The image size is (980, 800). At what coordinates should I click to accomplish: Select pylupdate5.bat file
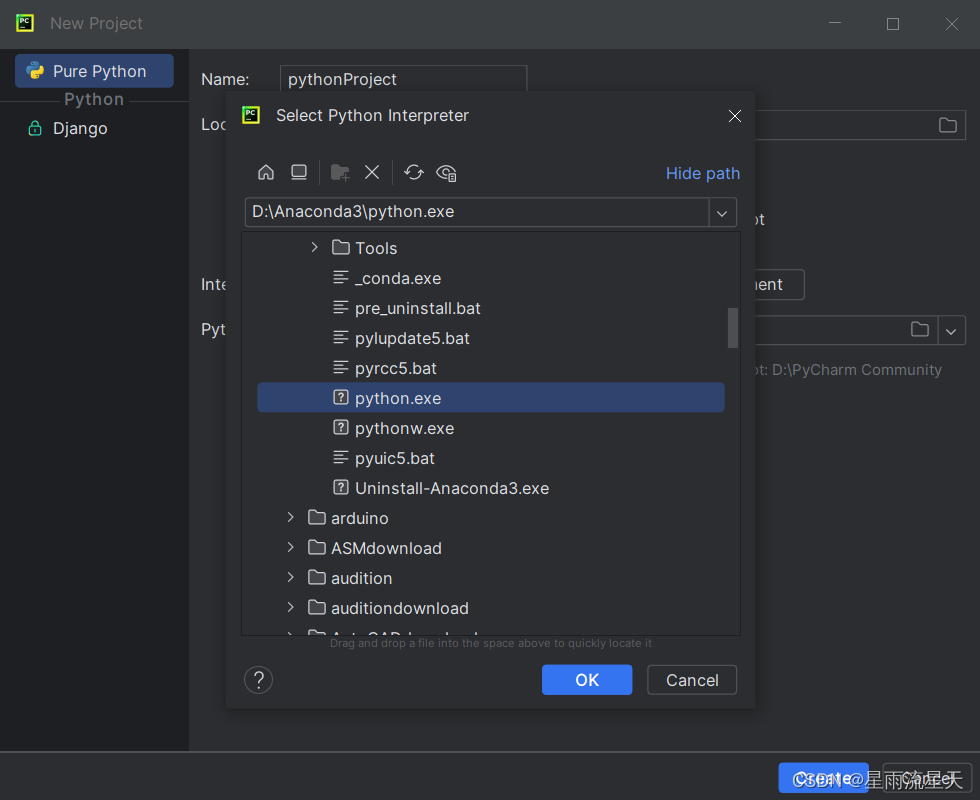coord(491,338)
